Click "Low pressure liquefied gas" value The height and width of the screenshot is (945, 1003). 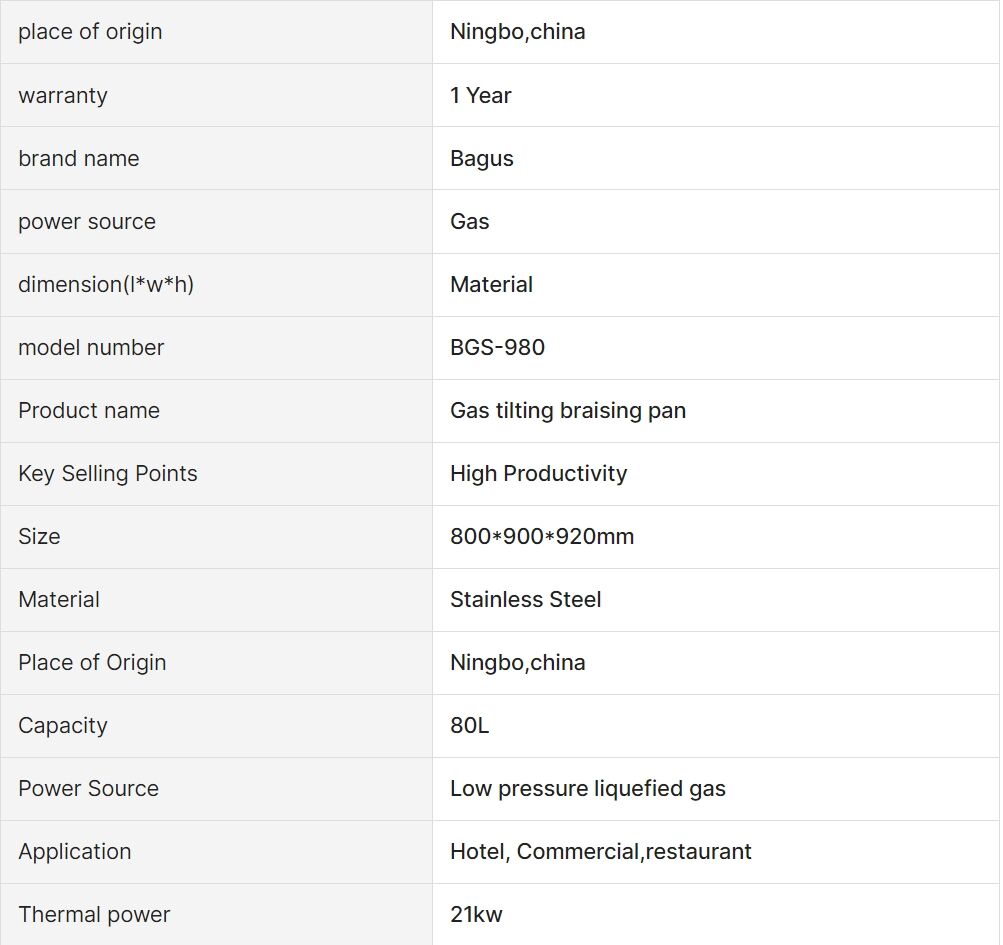588,789
